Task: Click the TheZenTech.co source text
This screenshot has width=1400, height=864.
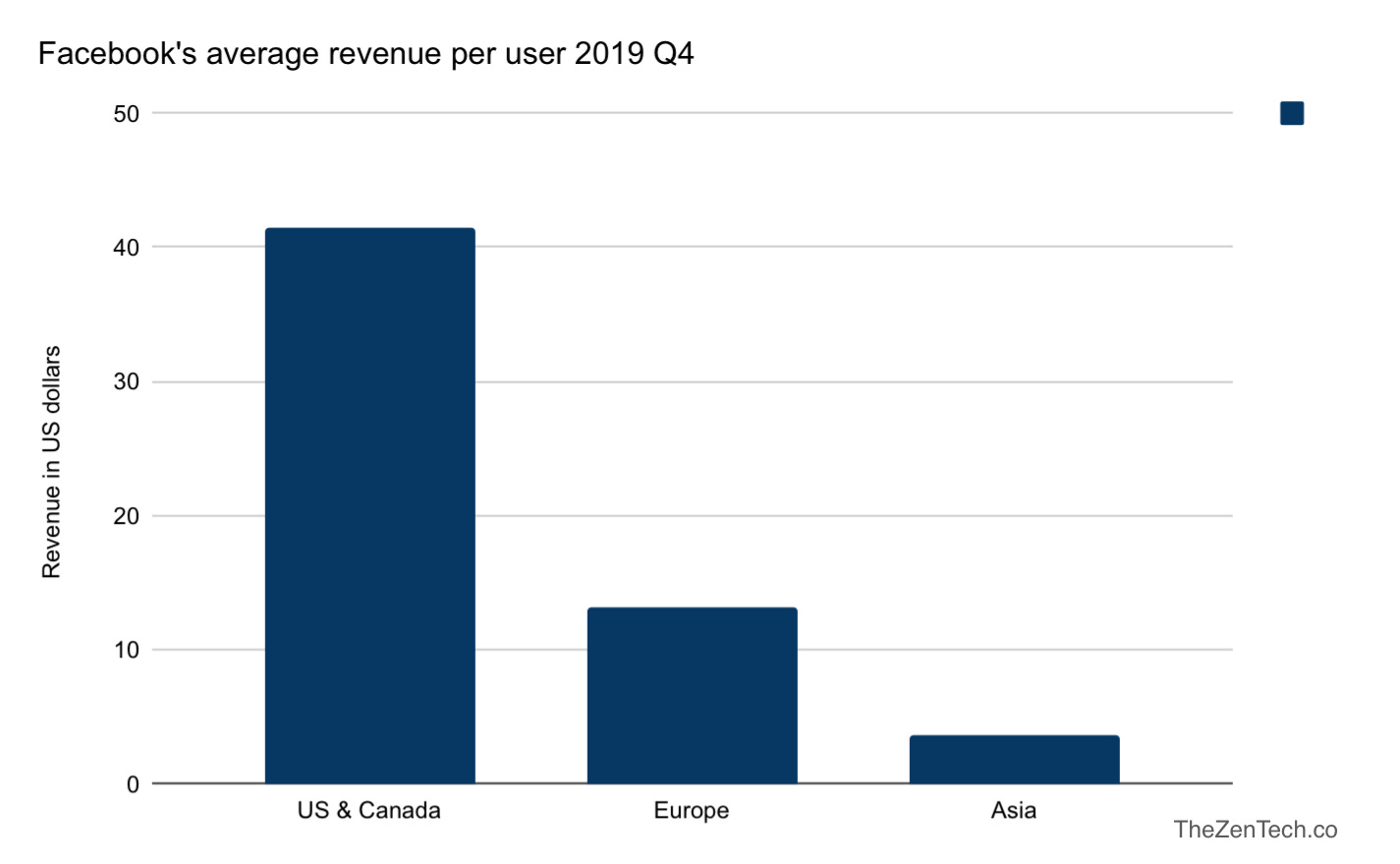Action: pos(1256,830)
